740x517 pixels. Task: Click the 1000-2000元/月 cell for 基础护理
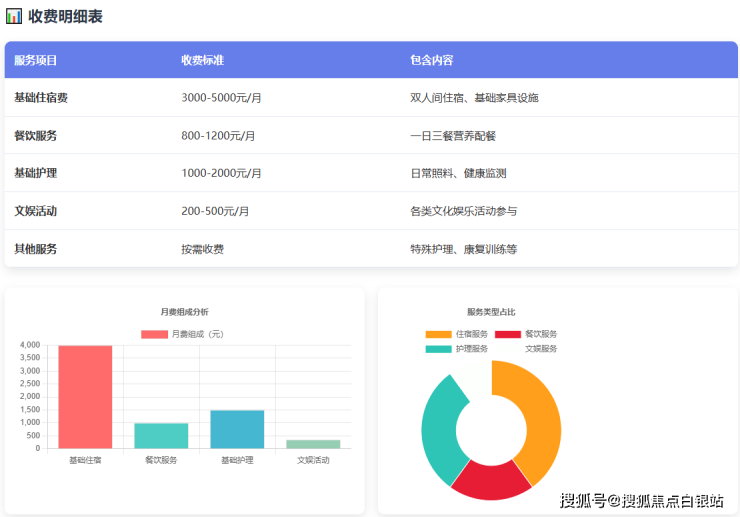[221, 173]
